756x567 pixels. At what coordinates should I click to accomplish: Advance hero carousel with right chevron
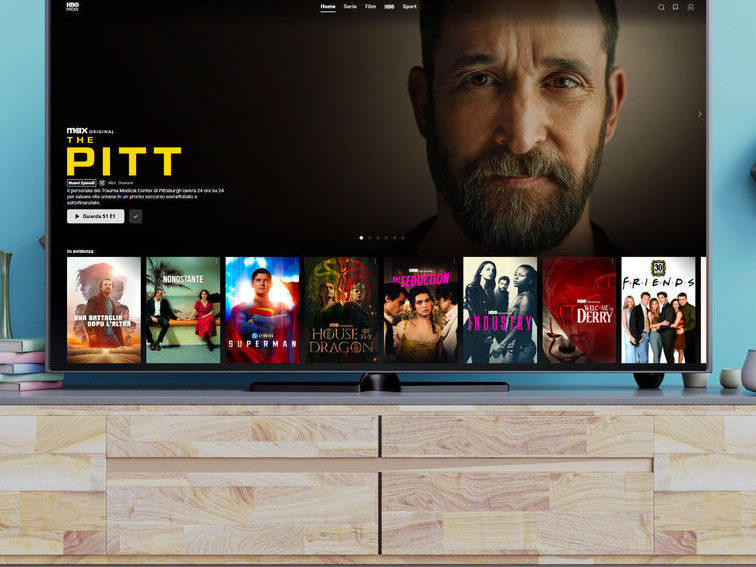[700, 114]
